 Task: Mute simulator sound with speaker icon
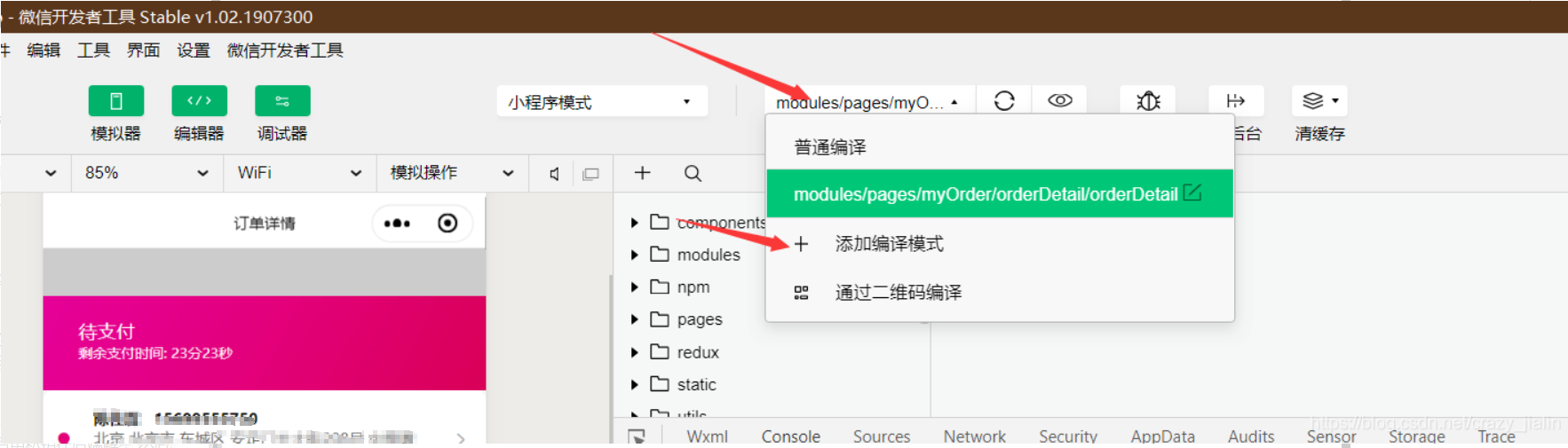tap(554, 174)
